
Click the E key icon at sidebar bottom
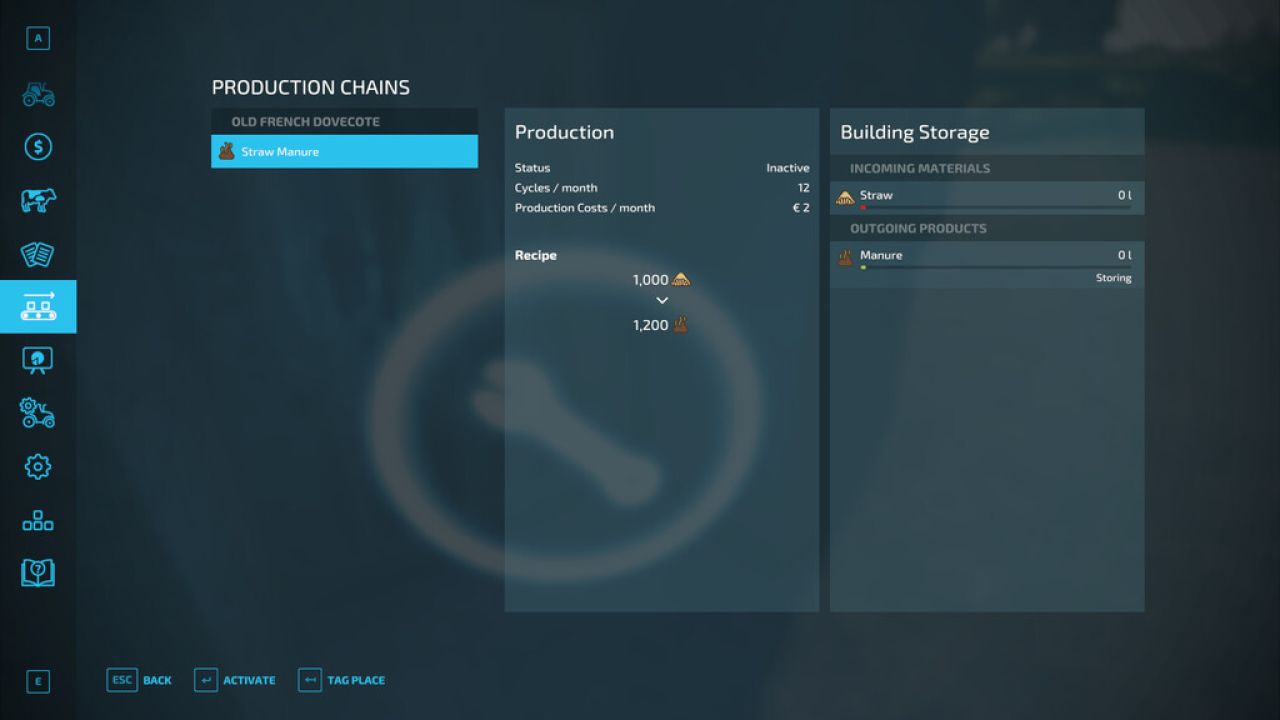coord(38,682)
